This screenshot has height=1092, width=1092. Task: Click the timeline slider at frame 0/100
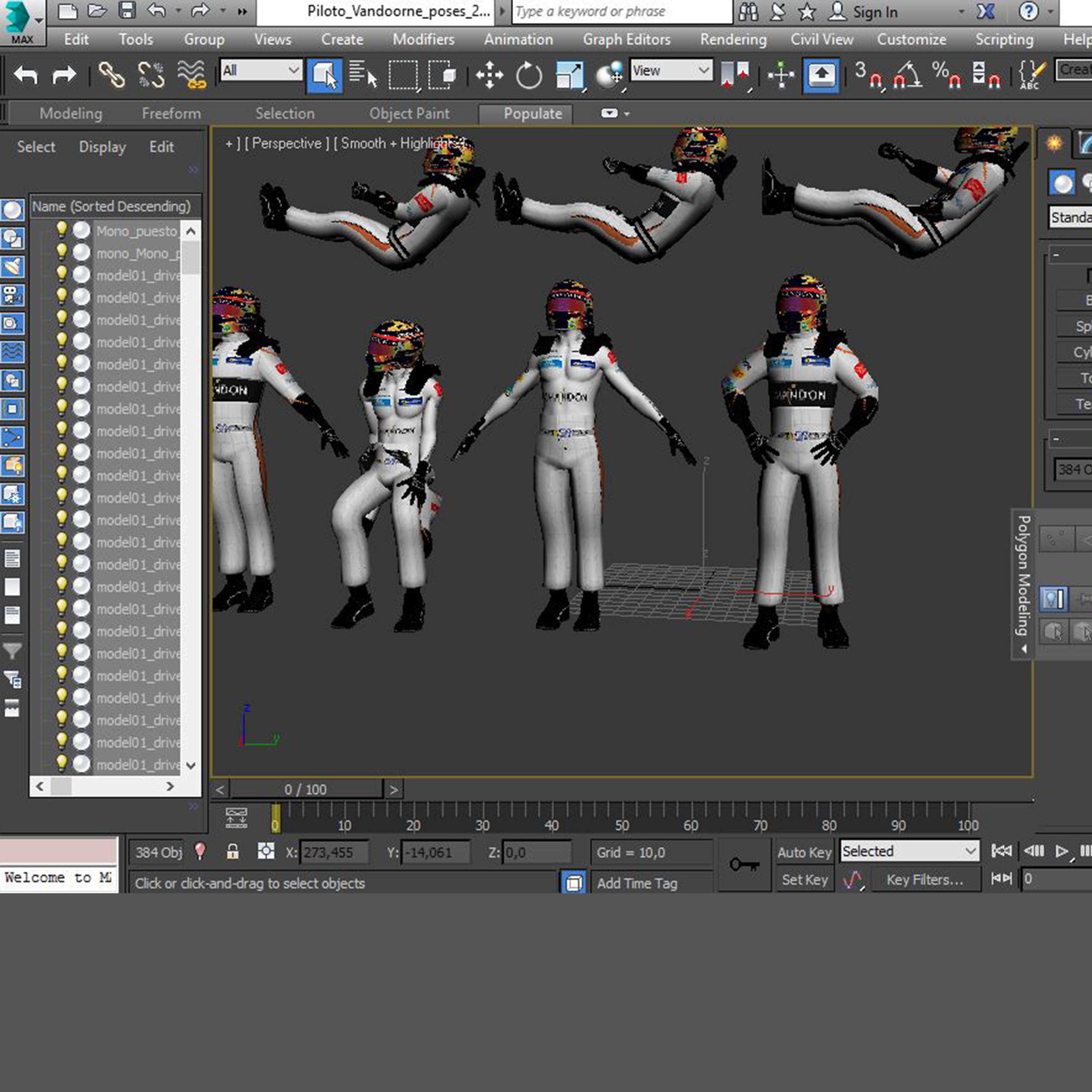[x=306, y=790]
